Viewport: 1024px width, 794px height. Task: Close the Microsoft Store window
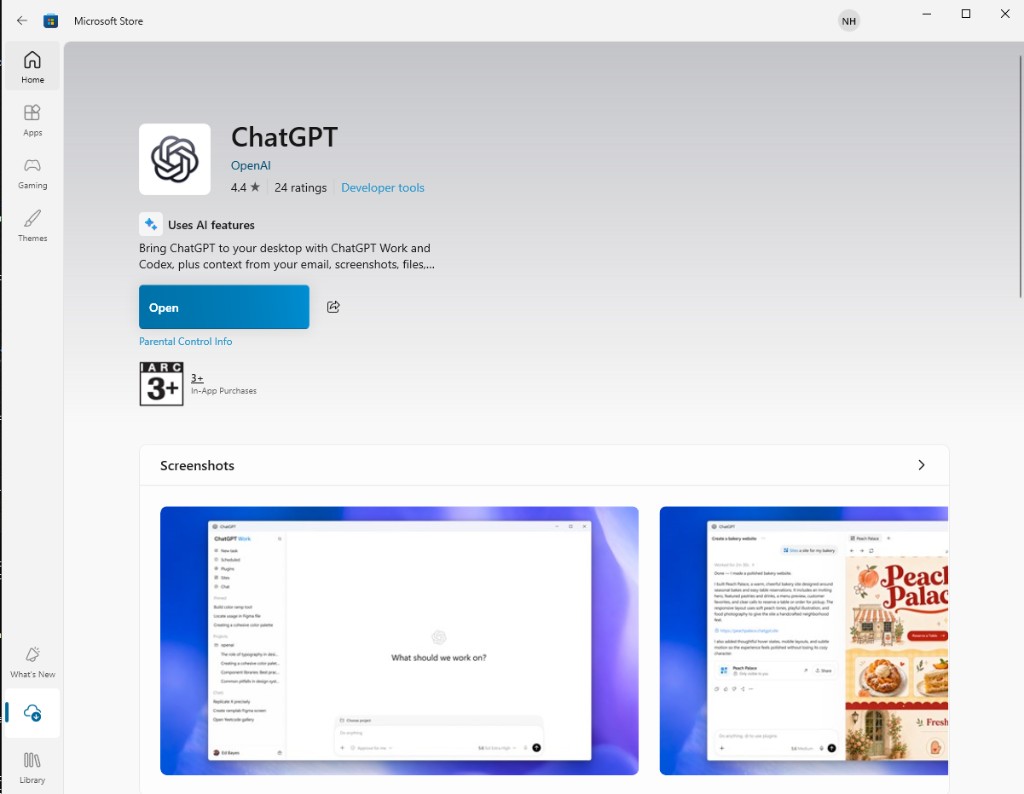point(1005,14)
